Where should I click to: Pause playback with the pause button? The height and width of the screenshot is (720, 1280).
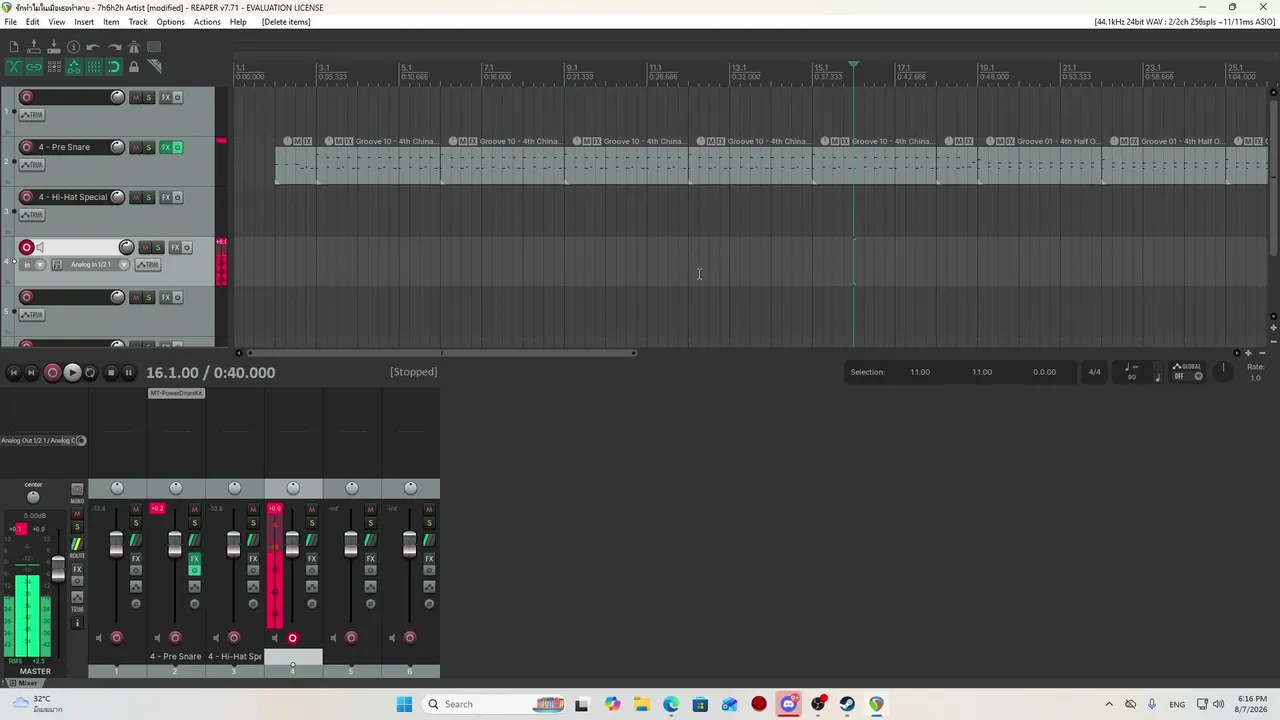point(128,372)
